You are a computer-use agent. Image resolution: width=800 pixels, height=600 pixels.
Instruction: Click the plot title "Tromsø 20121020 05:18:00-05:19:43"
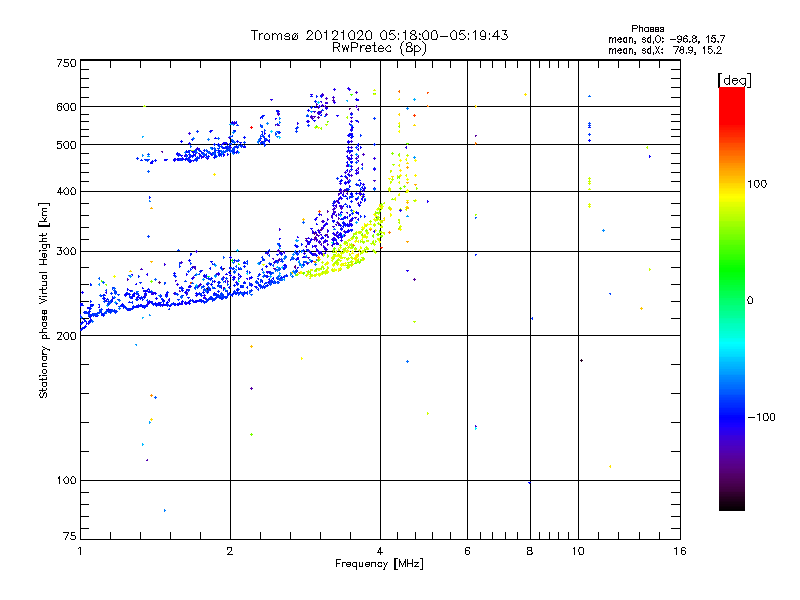(x=379, y=35)
